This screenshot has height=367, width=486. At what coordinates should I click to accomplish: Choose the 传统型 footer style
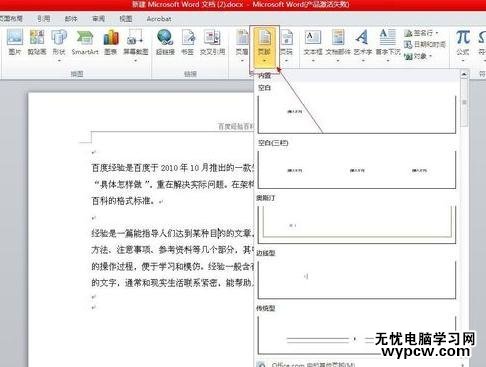pos(357,334)
